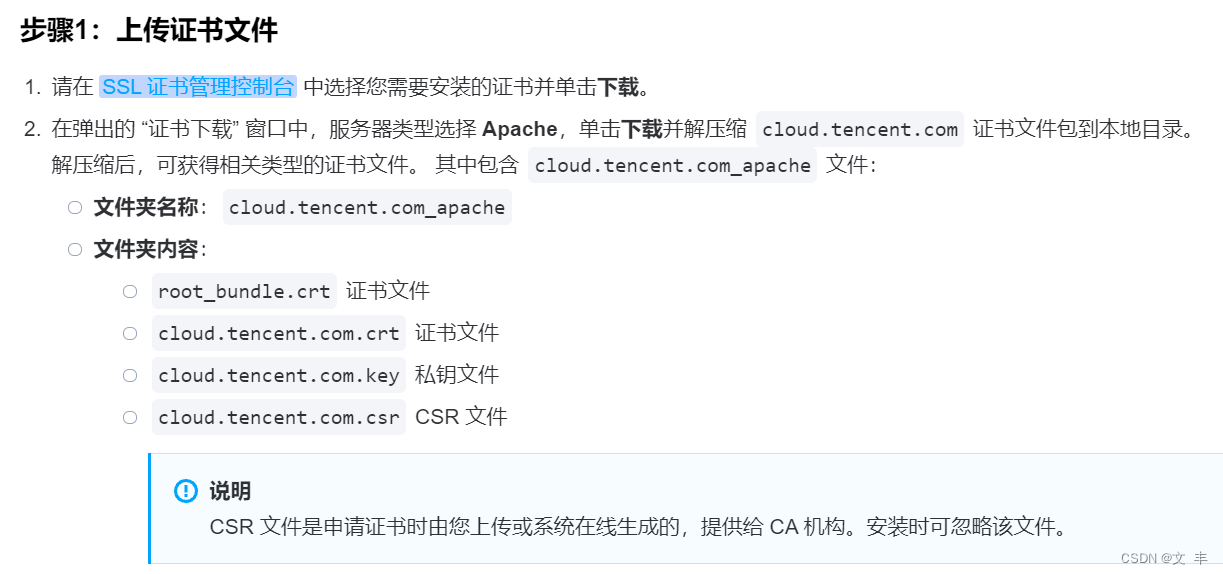Viewport: 1223px width, 574px height.
Task: Click the cloud.tencent.com_apache folder name code
Action: tap(367, 208)
